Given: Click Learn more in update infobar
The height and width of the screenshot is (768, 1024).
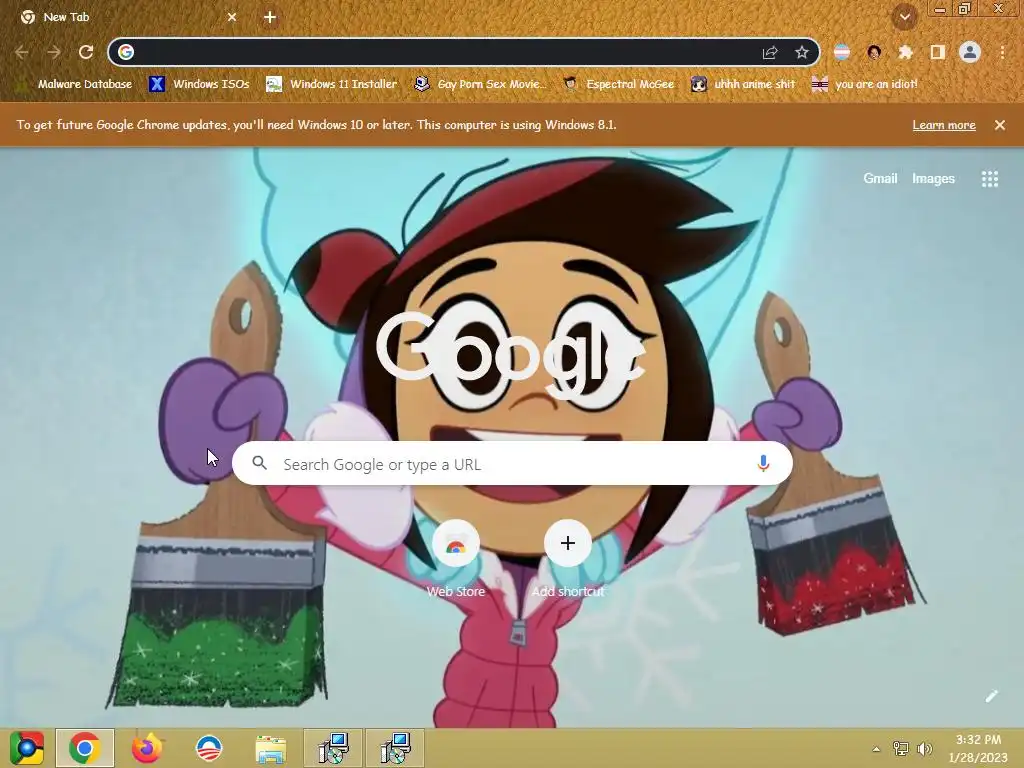Looking at the screenshot, I should 944,125.
